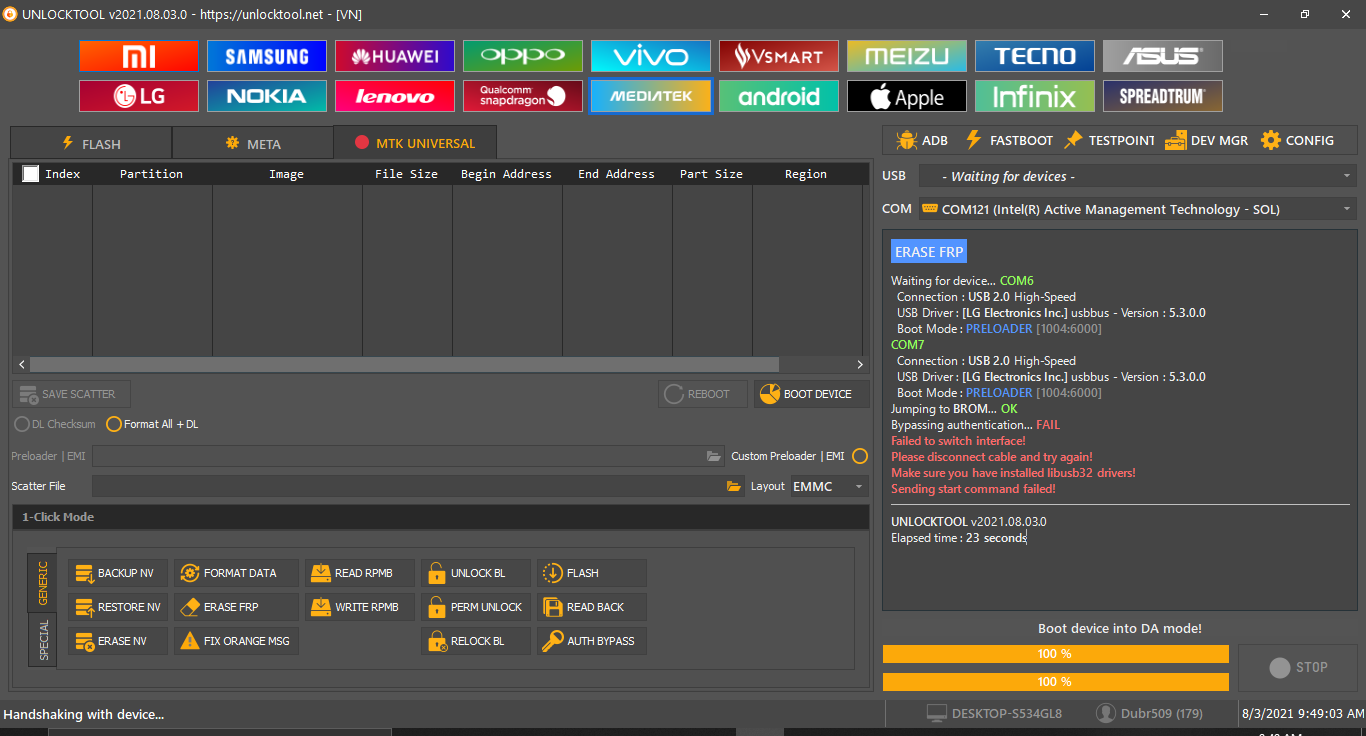Select the DL Checksum radio option
The width and height of the screenshot is (1366, 736).
click(x=55, y=424)
